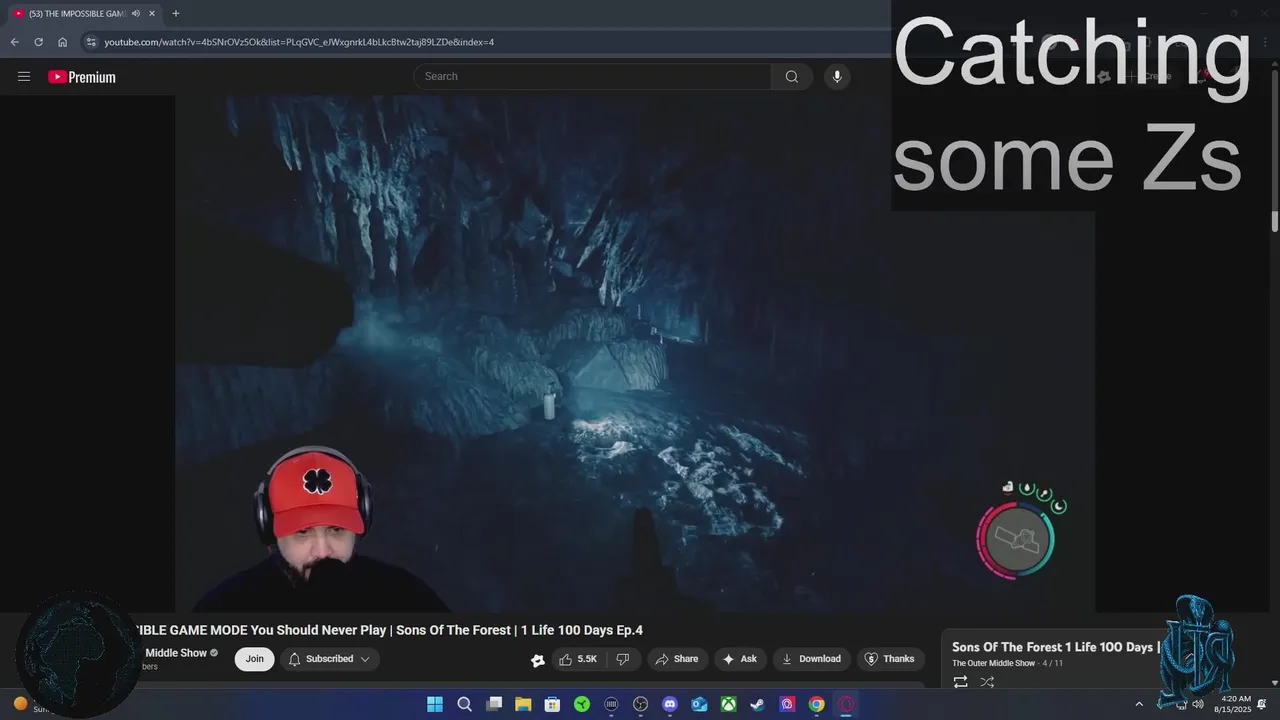The image size is (1280, 720).
Task: Click the icon left of like button
Action: tap(538, 660)
